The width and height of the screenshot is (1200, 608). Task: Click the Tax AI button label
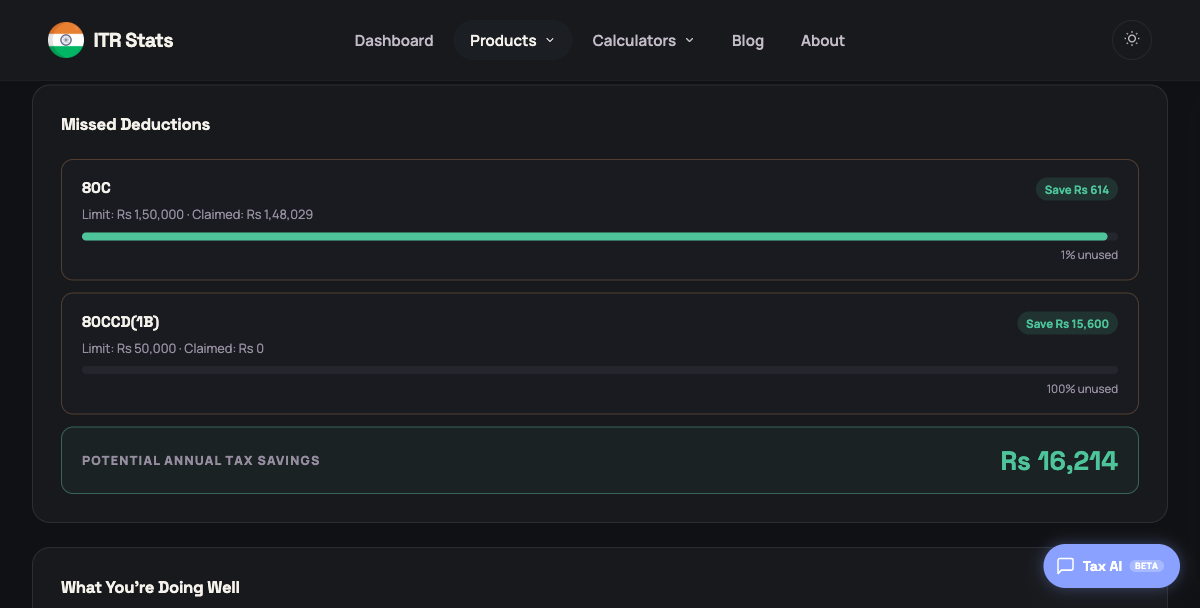(1102, 566)
